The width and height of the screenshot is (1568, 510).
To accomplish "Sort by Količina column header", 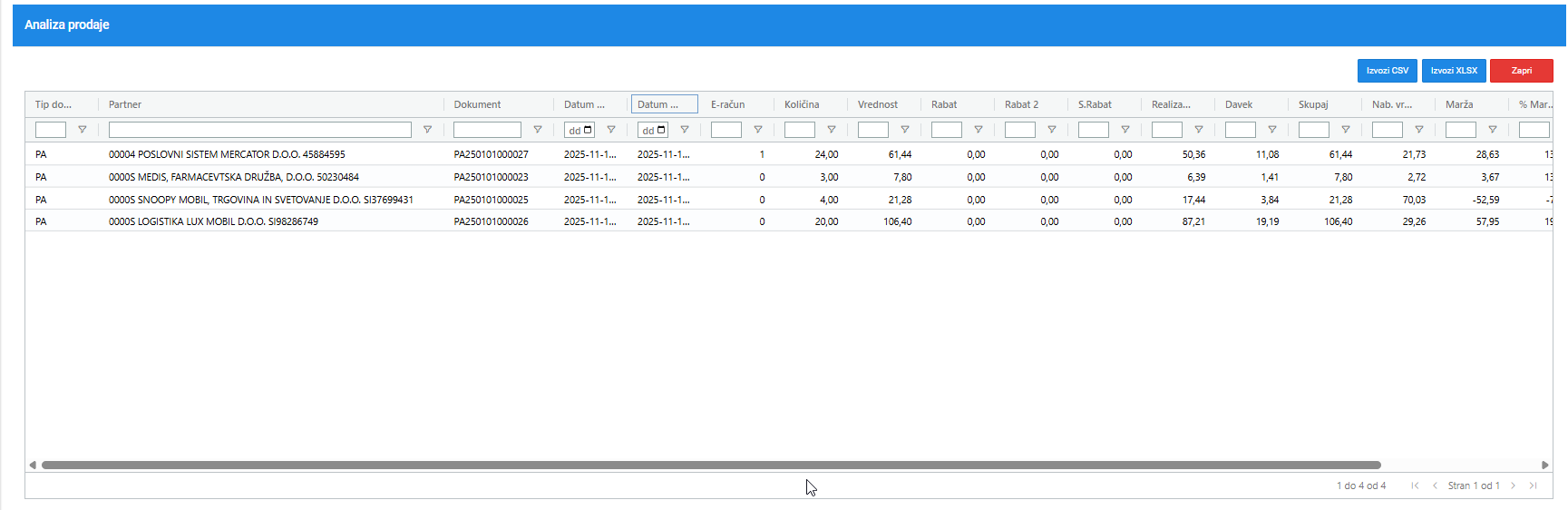I will tap(802, 104).
